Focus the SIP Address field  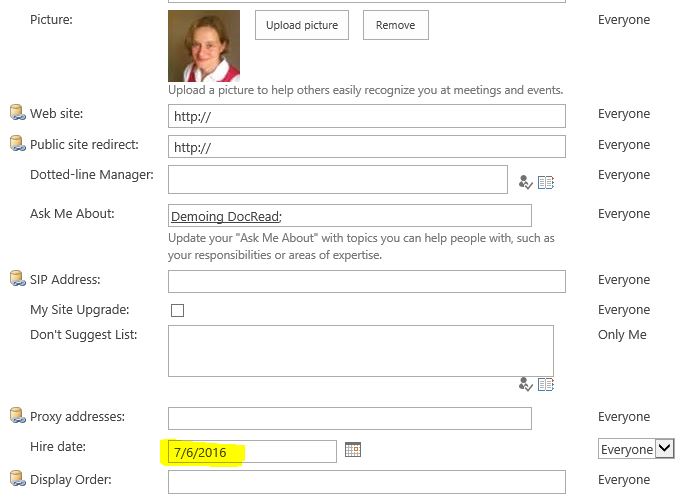pos(367,281)
